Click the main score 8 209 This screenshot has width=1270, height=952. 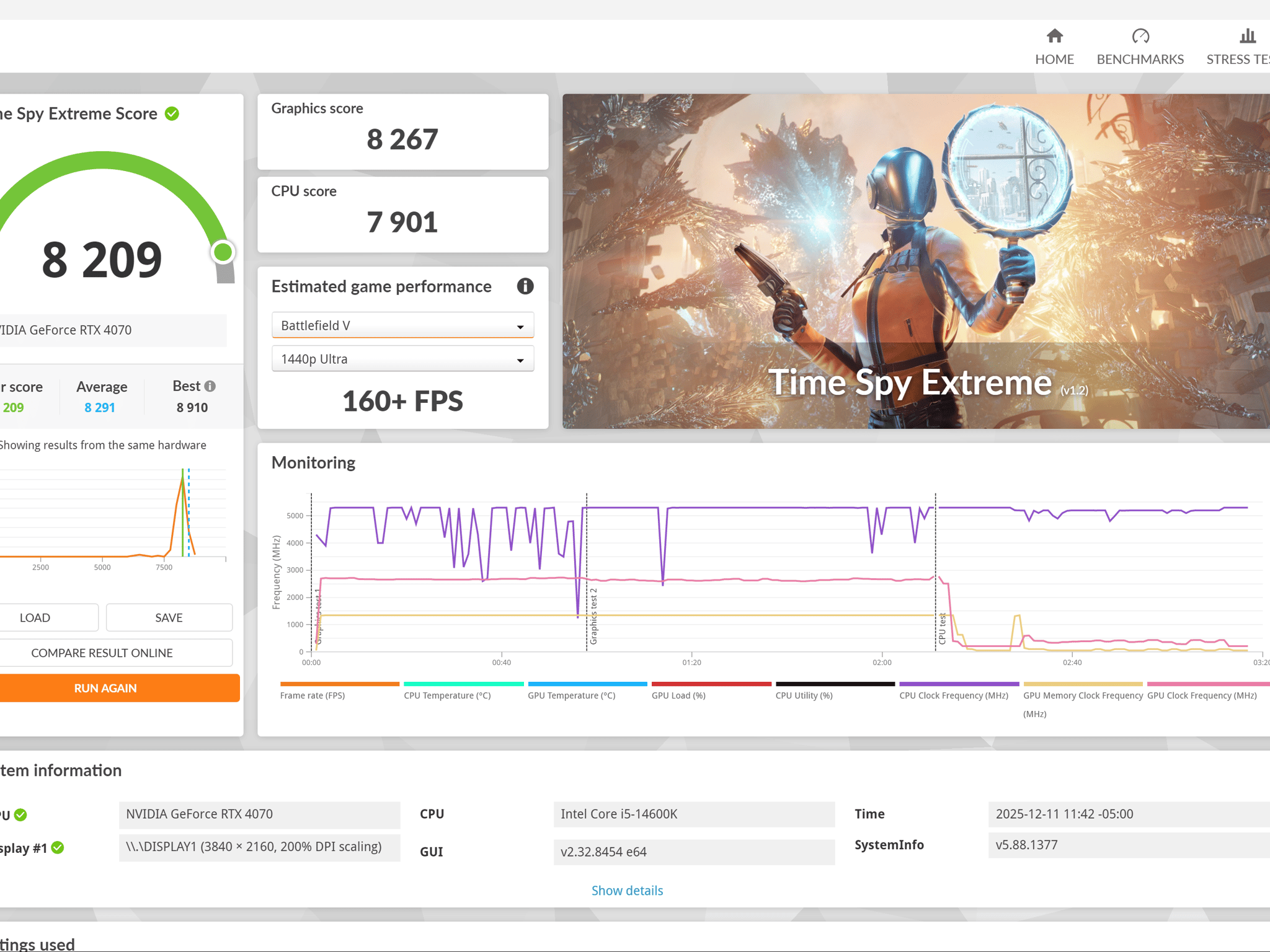click(102, 260)
